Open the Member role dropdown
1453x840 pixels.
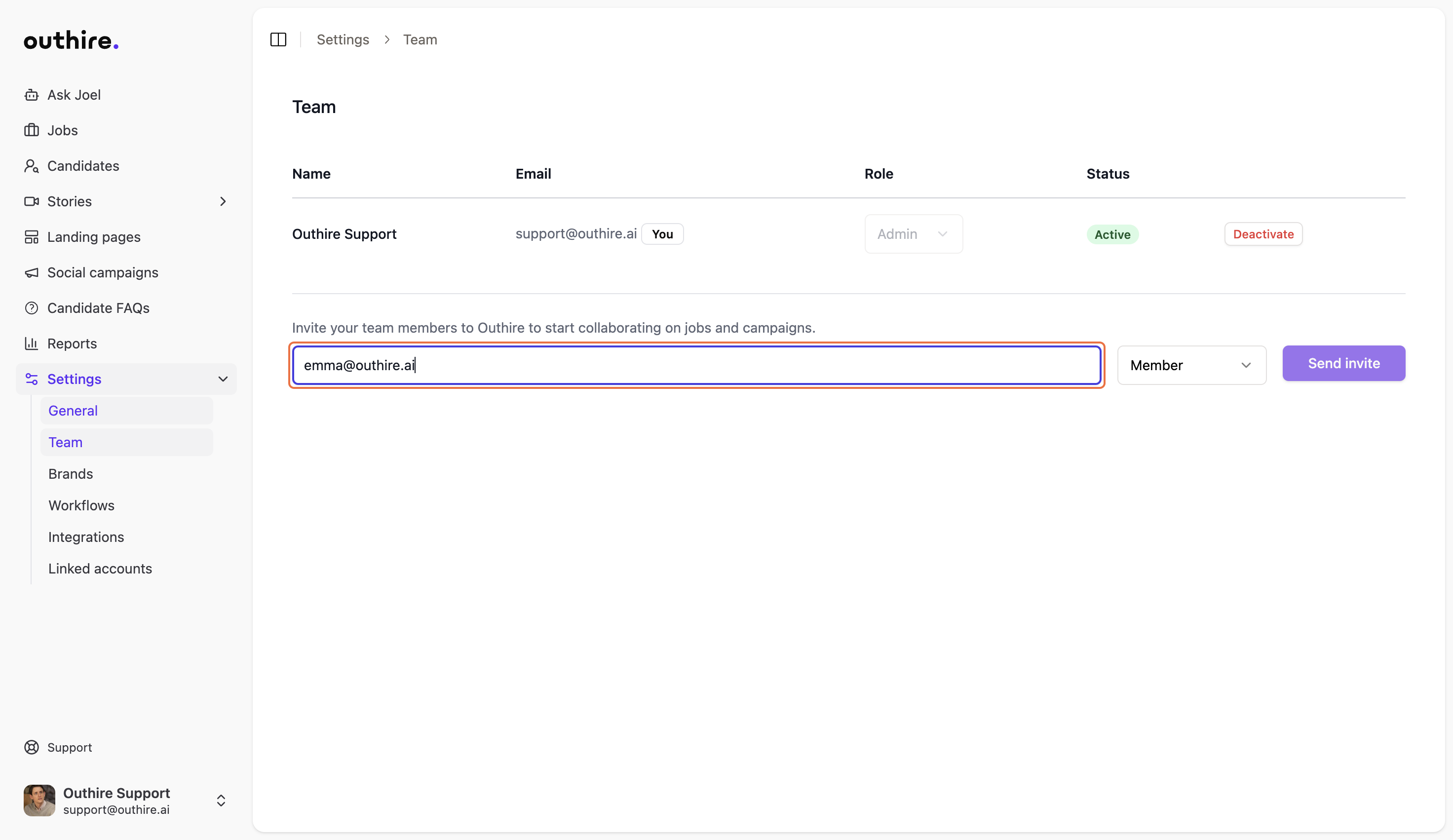click(1191, 365)
